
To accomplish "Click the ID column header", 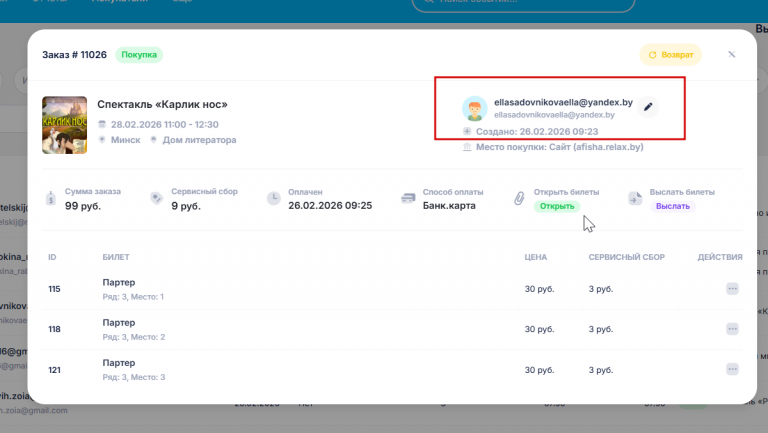I will coord(52,257).
